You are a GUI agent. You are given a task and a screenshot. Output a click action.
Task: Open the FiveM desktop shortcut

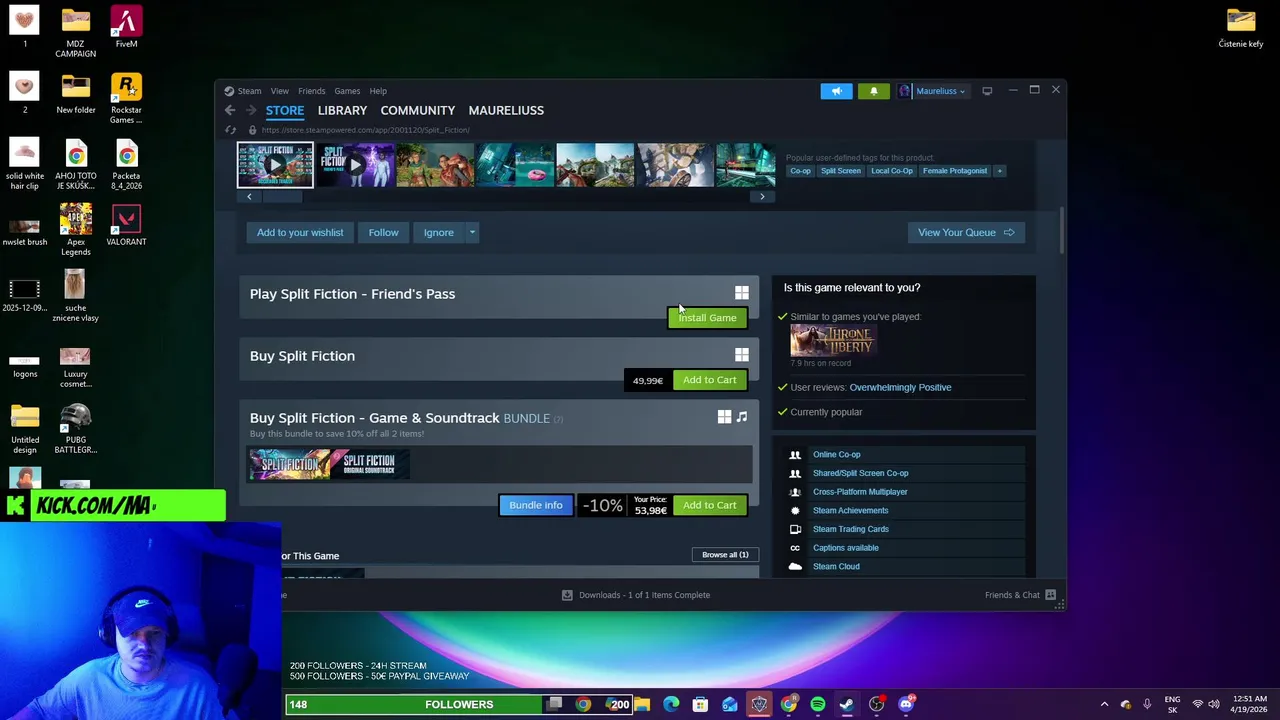click(x=126, y=27)
